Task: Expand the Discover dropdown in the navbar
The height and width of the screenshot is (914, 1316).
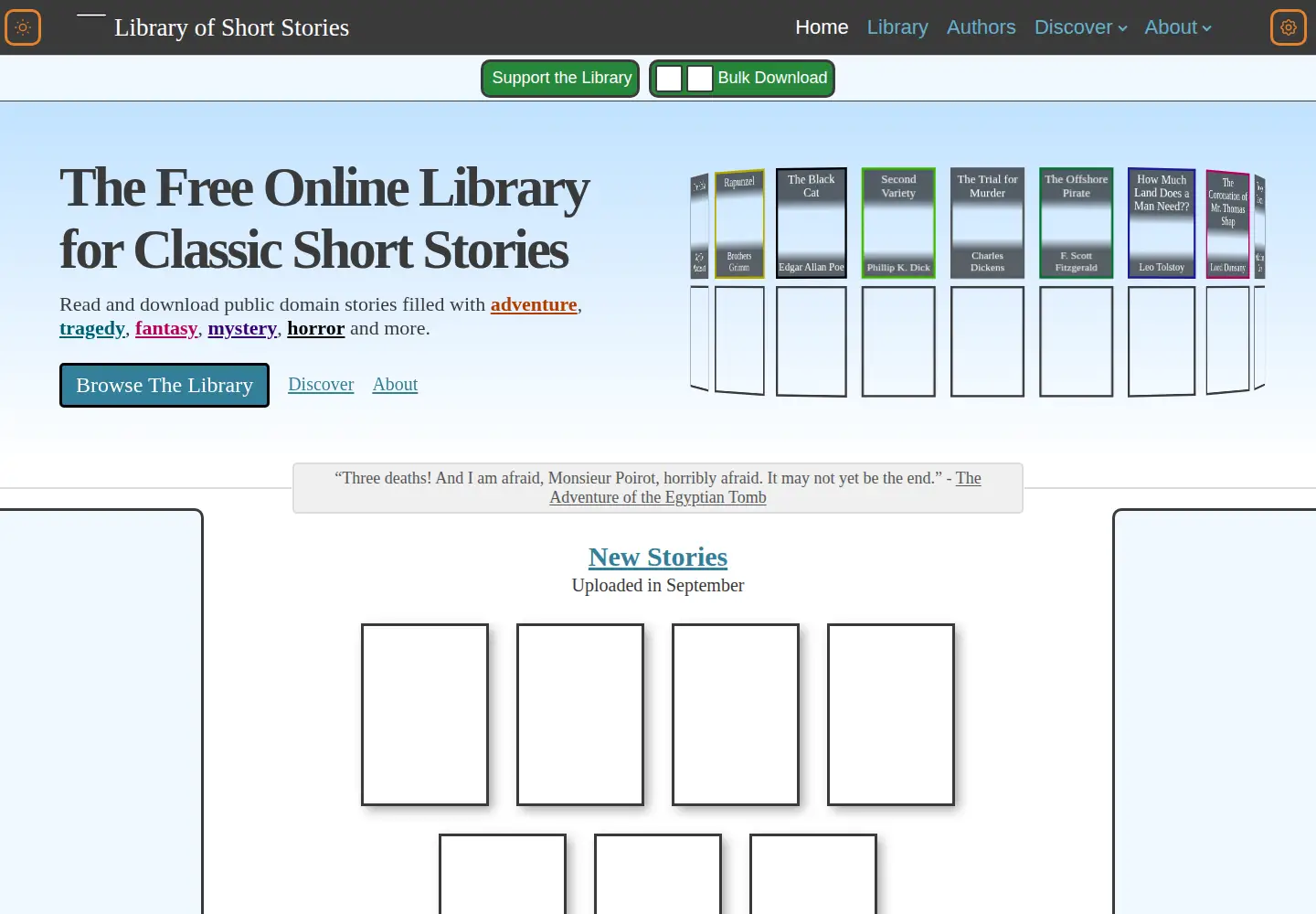Action: (1081, 27)
